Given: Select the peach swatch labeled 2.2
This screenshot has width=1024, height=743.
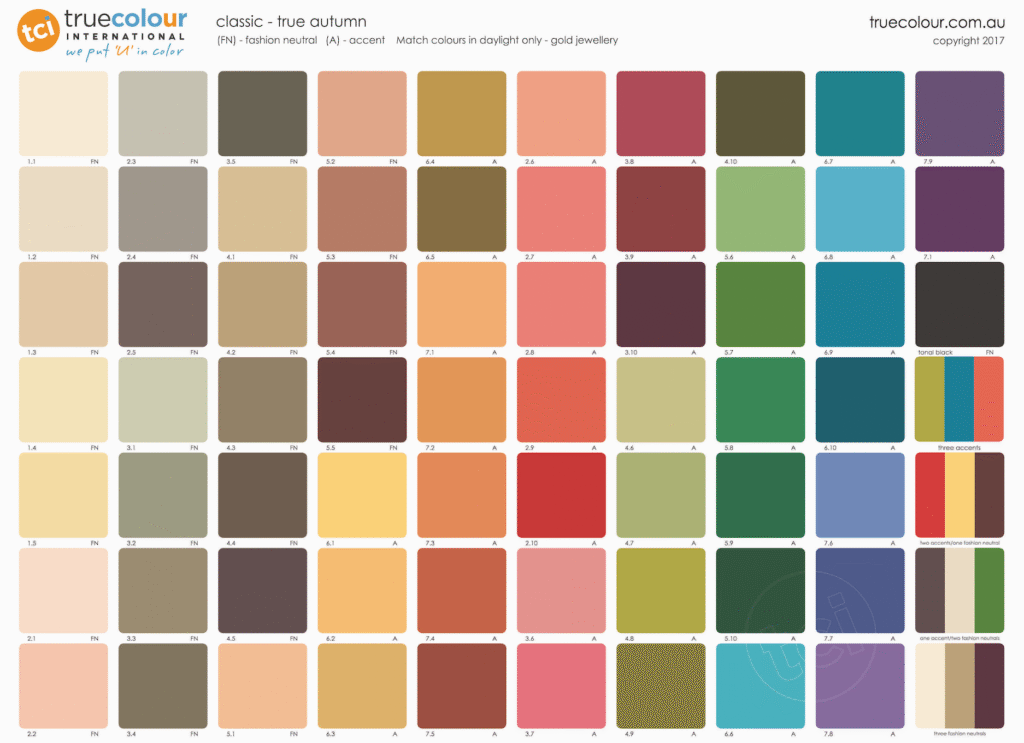Looking at the screenshot, I should click(63, 685).
